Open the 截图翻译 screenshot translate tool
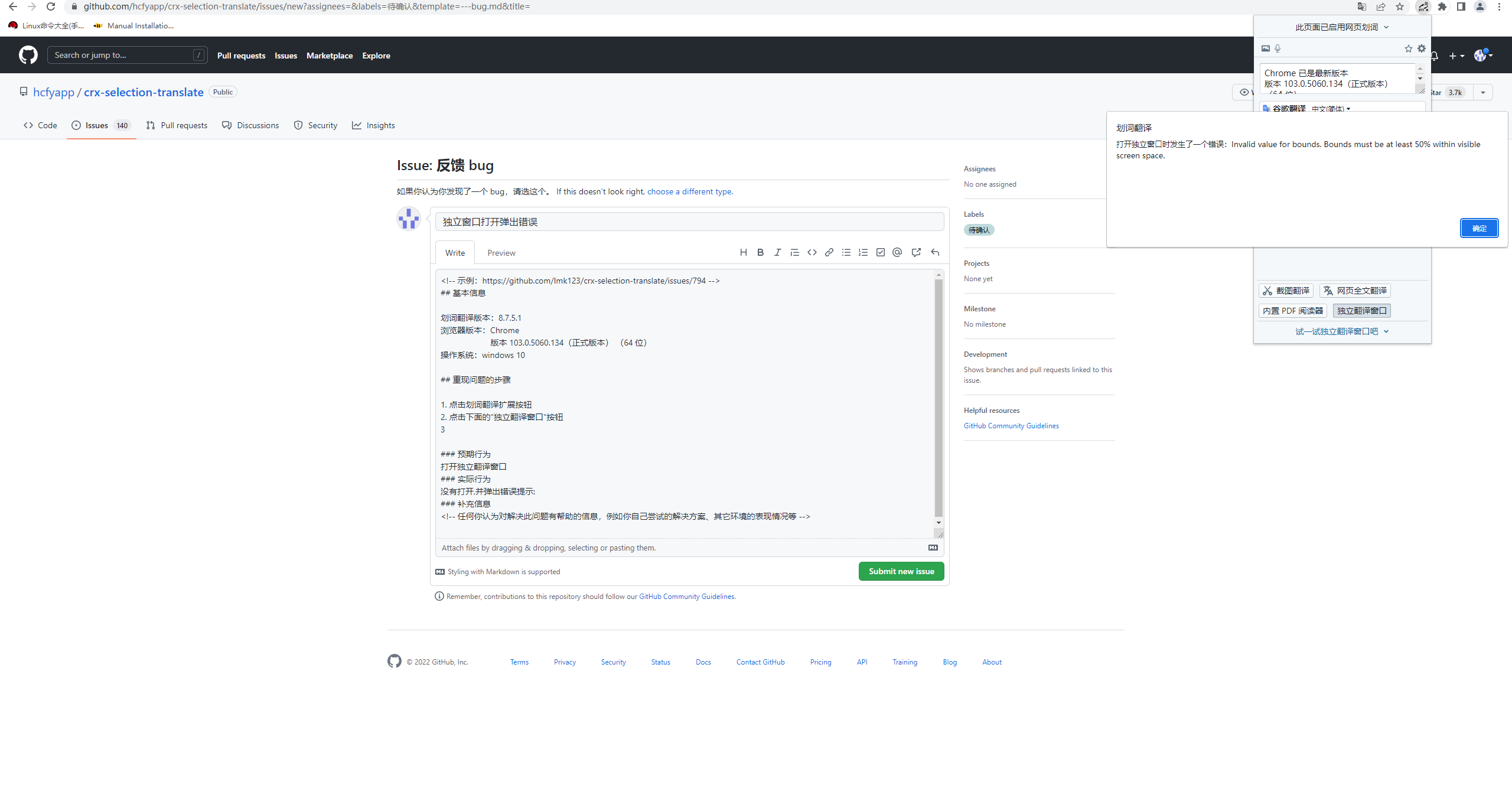The image size is (1512, 801). [x=1286, y=290]
